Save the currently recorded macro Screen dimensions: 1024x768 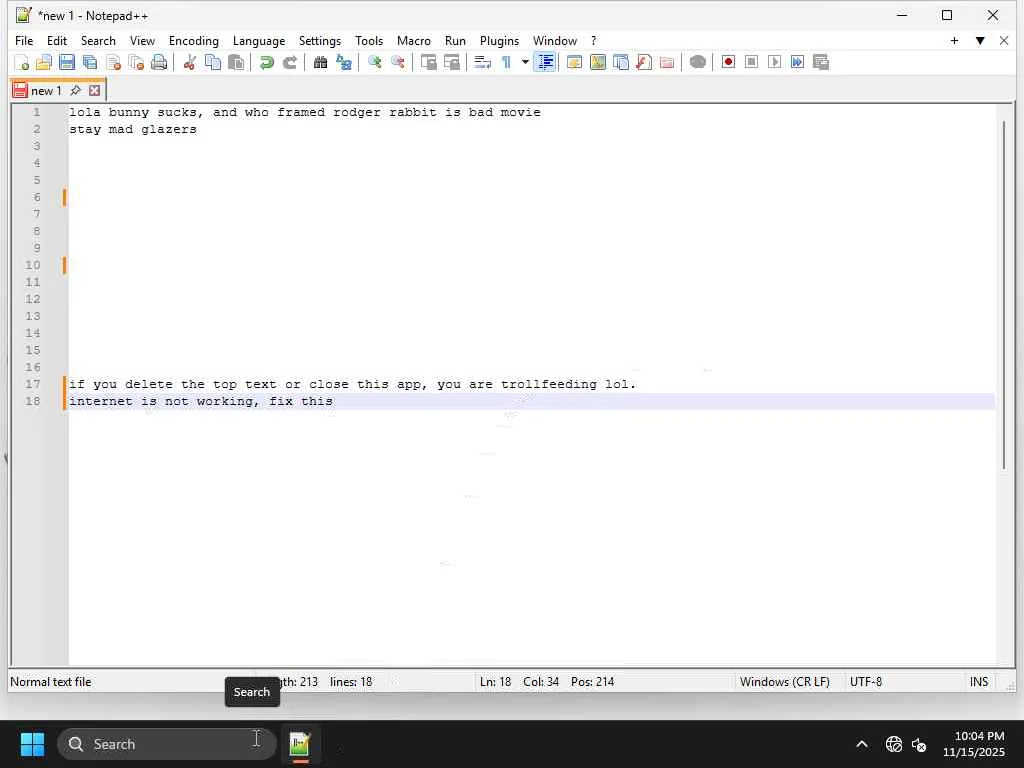(x=821, y=62)
